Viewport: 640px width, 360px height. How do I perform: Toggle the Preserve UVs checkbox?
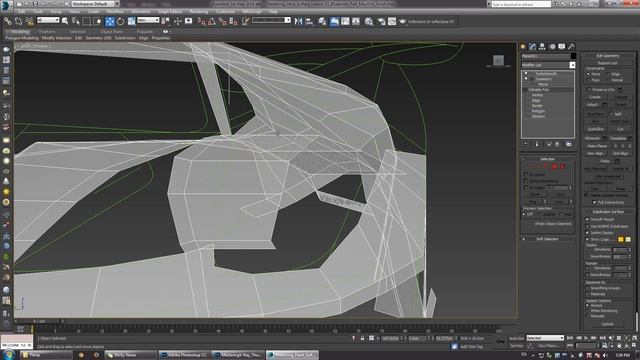click(x=589, y=89)
